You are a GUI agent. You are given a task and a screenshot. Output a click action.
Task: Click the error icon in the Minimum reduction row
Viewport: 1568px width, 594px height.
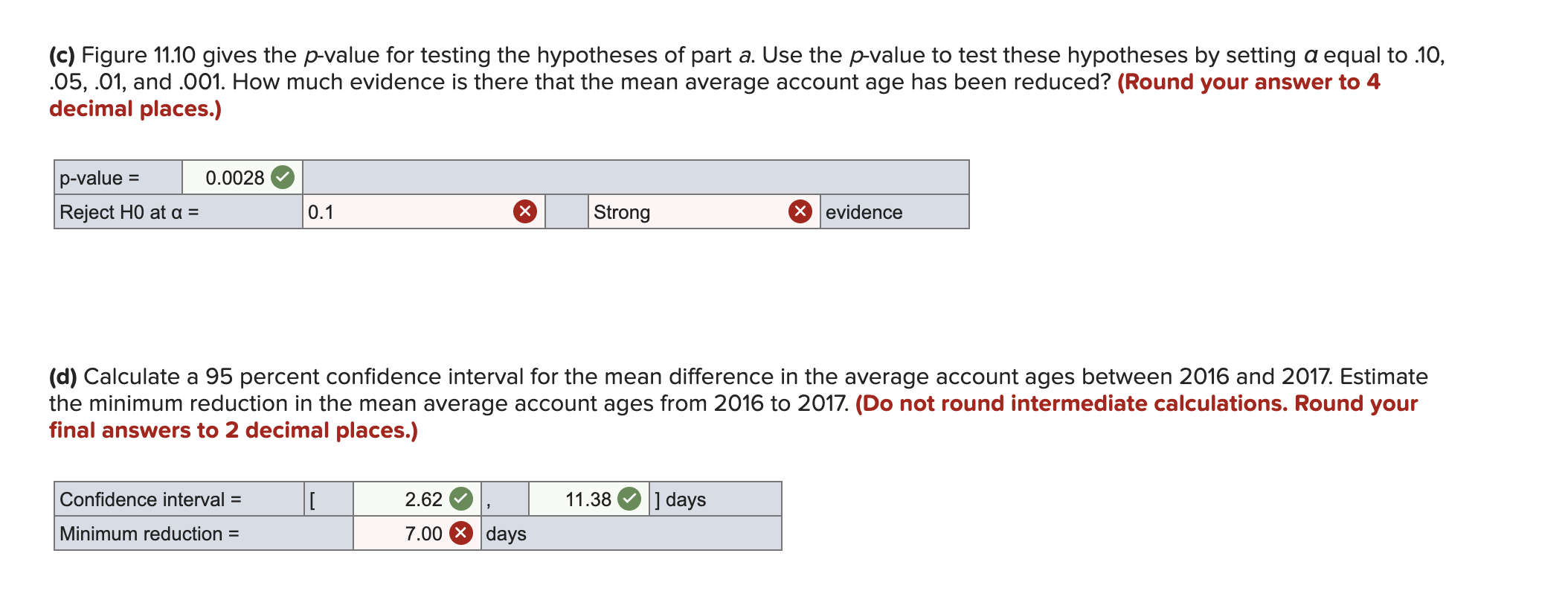tap(460, 534)
